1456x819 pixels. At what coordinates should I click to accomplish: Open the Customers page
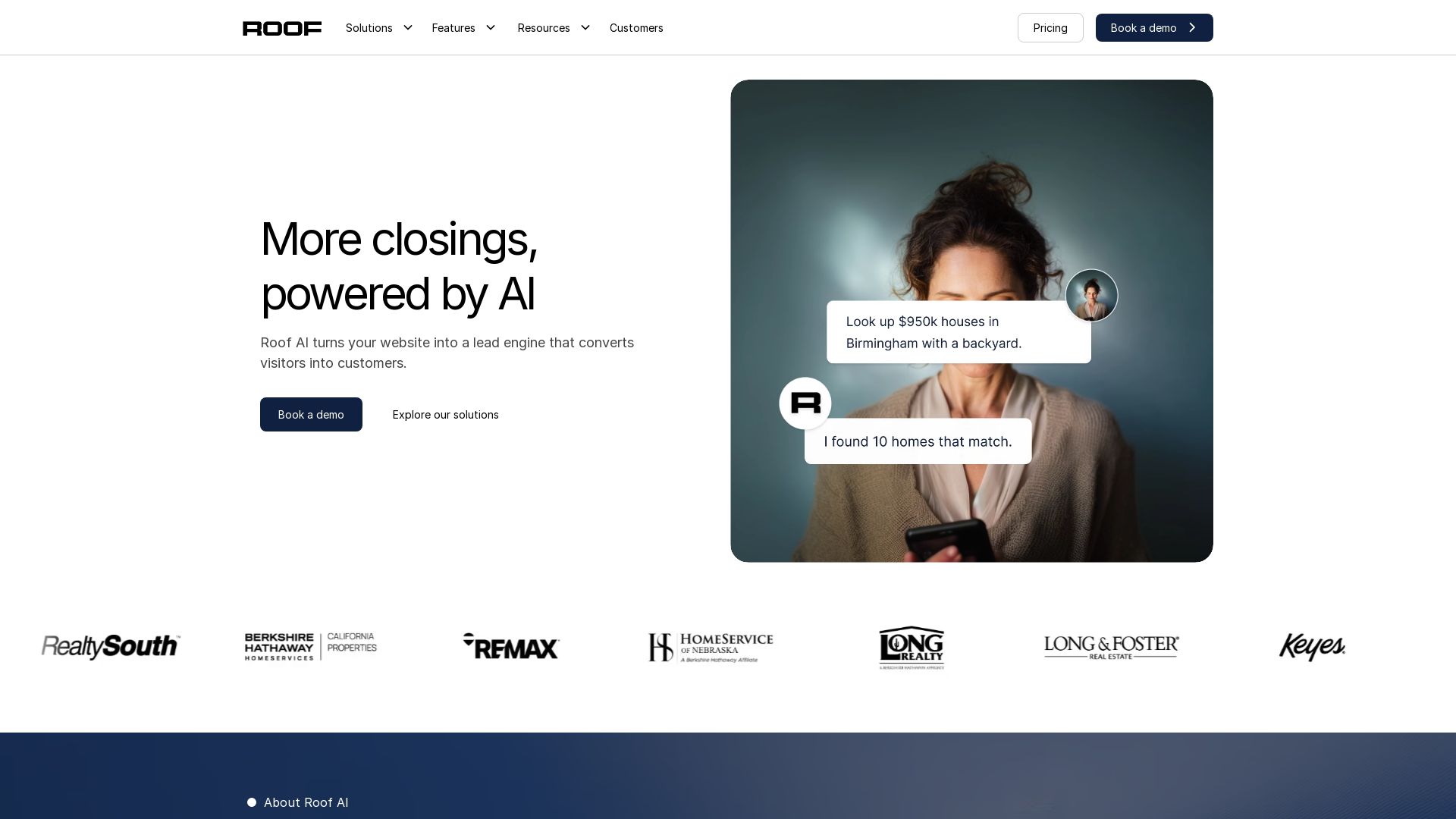pyautogui.click(x=636, y=28)
